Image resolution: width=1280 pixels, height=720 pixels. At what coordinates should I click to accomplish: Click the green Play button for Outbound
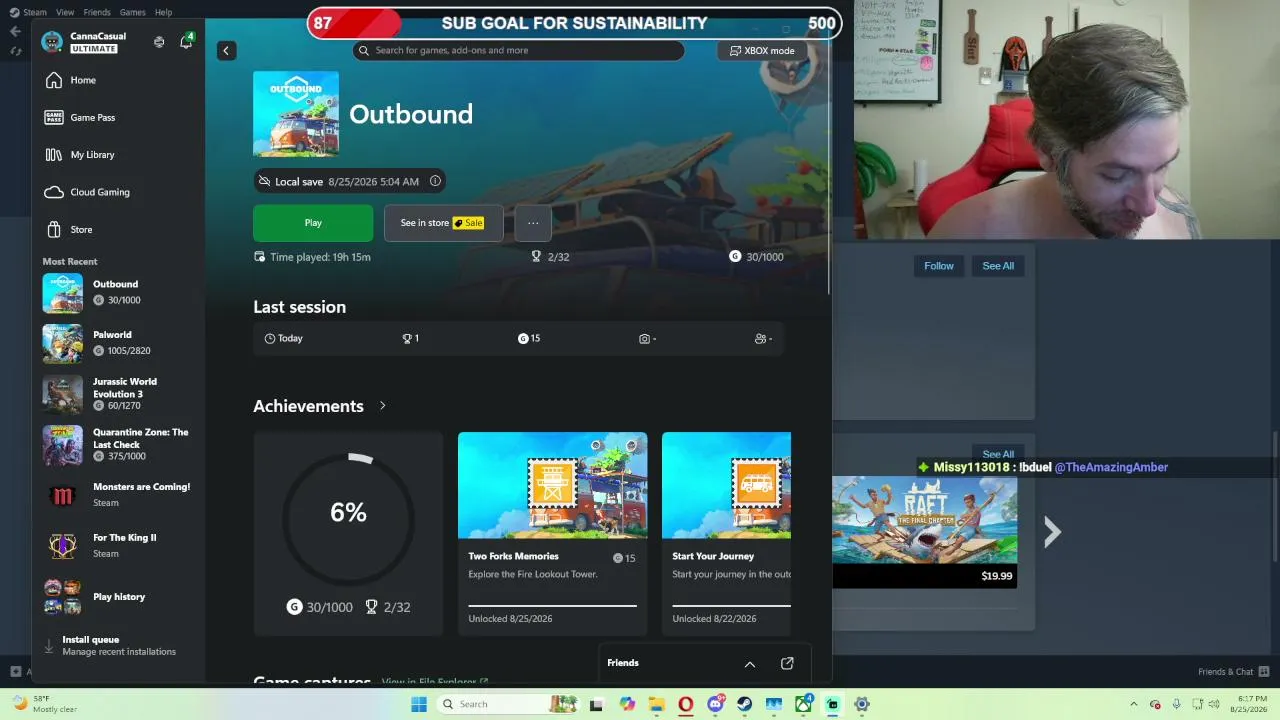pos(313,223)
